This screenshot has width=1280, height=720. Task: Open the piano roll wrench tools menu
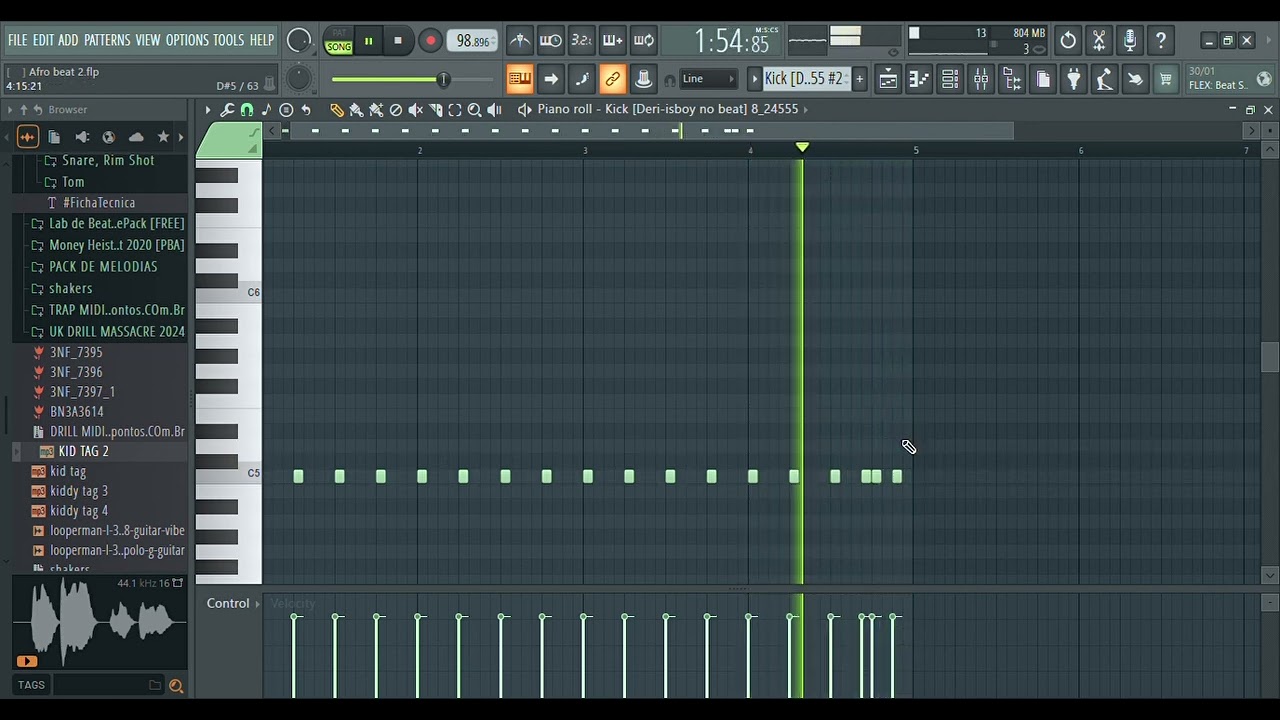point(227,110)
